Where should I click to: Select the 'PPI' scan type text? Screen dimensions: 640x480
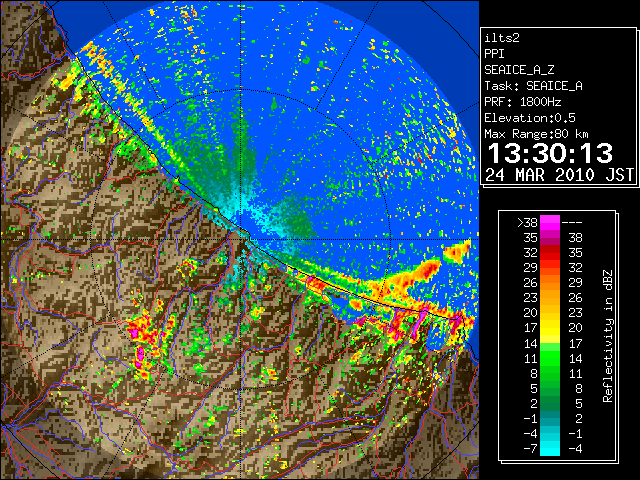click(494, 54)
